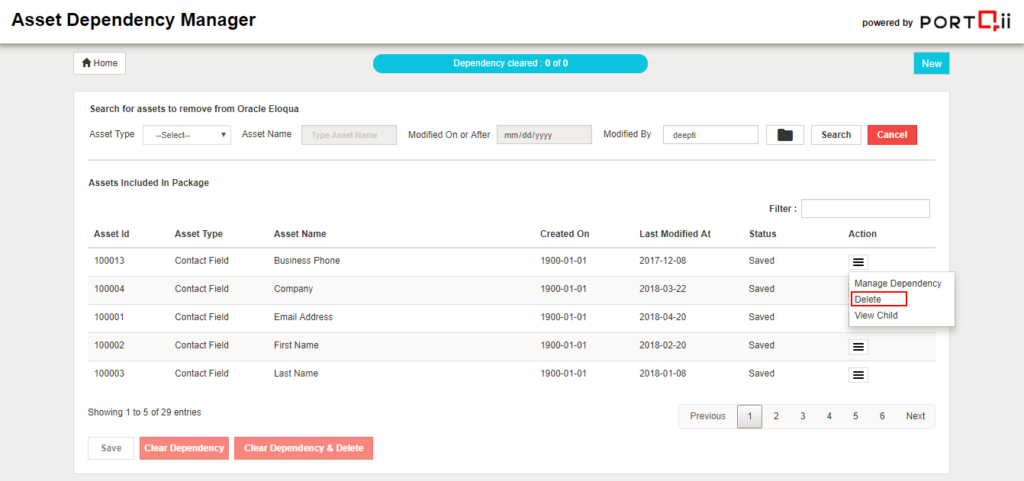
Task: Click Clear Dependency & Delete button
Action: 303,448
